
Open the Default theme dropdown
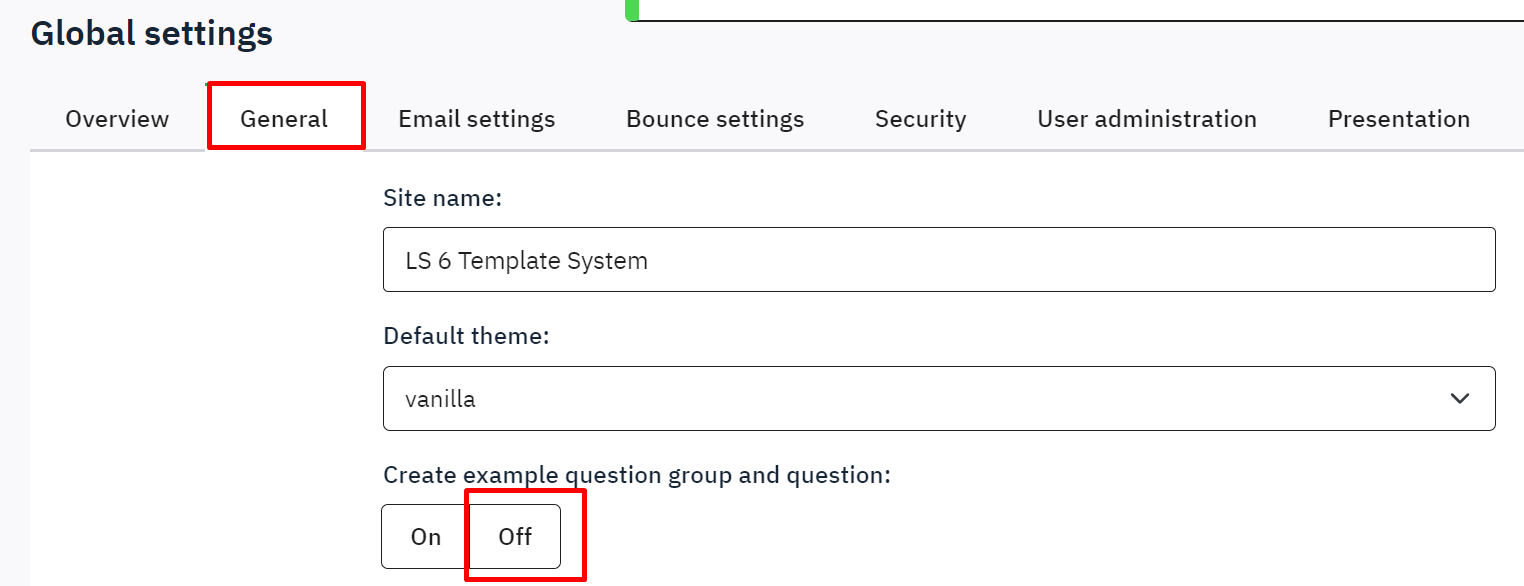(938, 399)
